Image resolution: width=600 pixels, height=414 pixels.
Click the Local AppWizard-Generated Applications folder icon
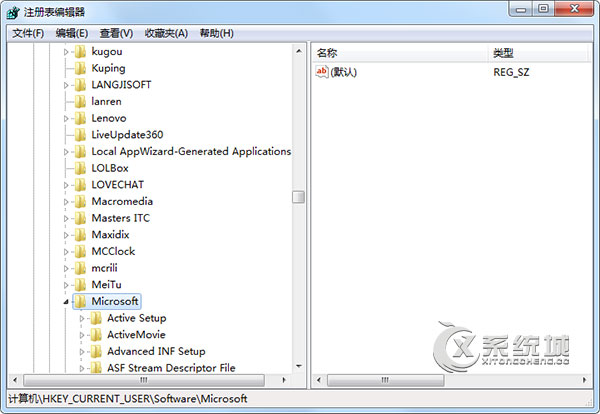tap(80, 152)
